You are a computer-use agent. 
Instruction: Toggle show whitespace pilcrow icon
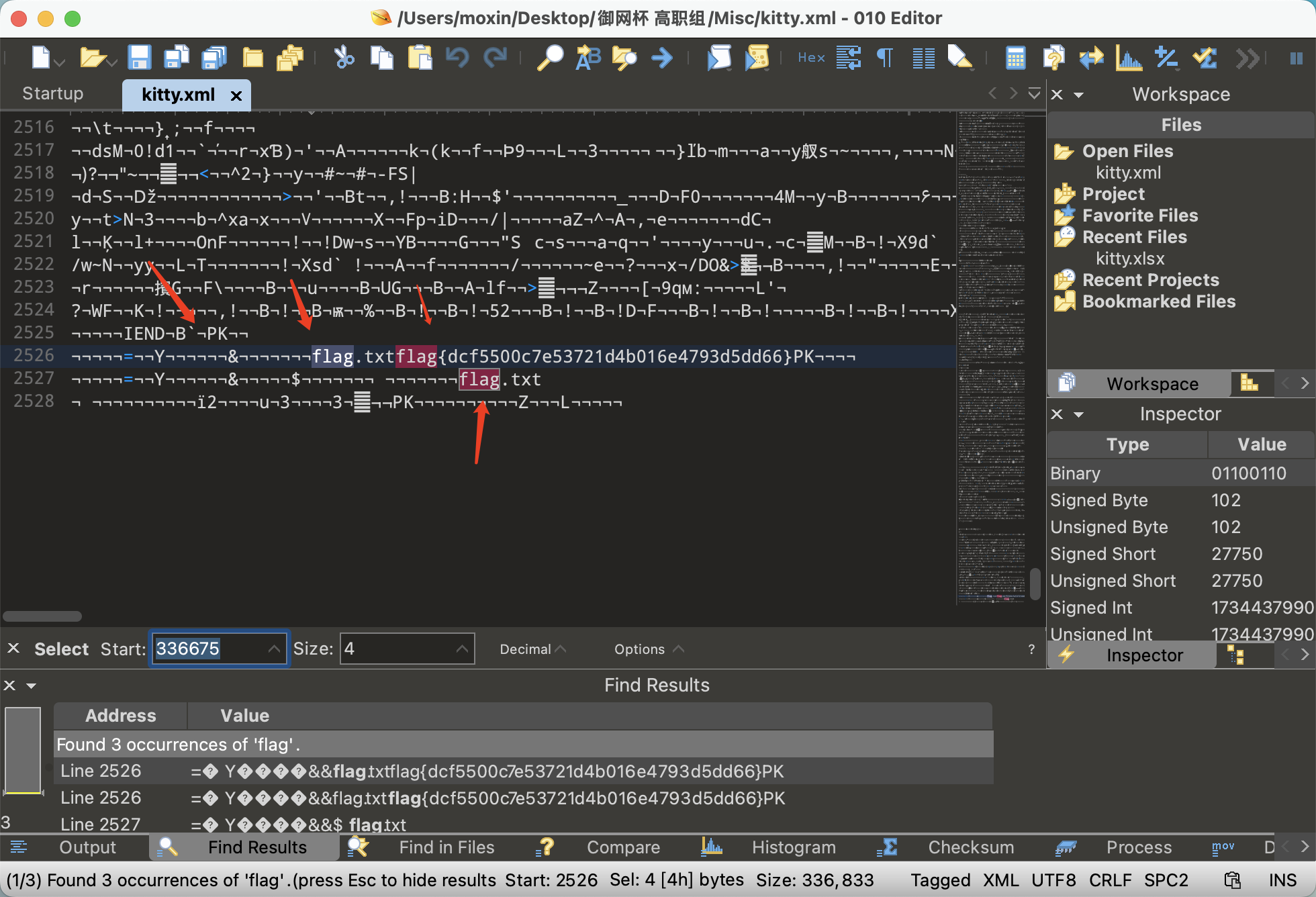pyautogui.click(x=885, y=58)
